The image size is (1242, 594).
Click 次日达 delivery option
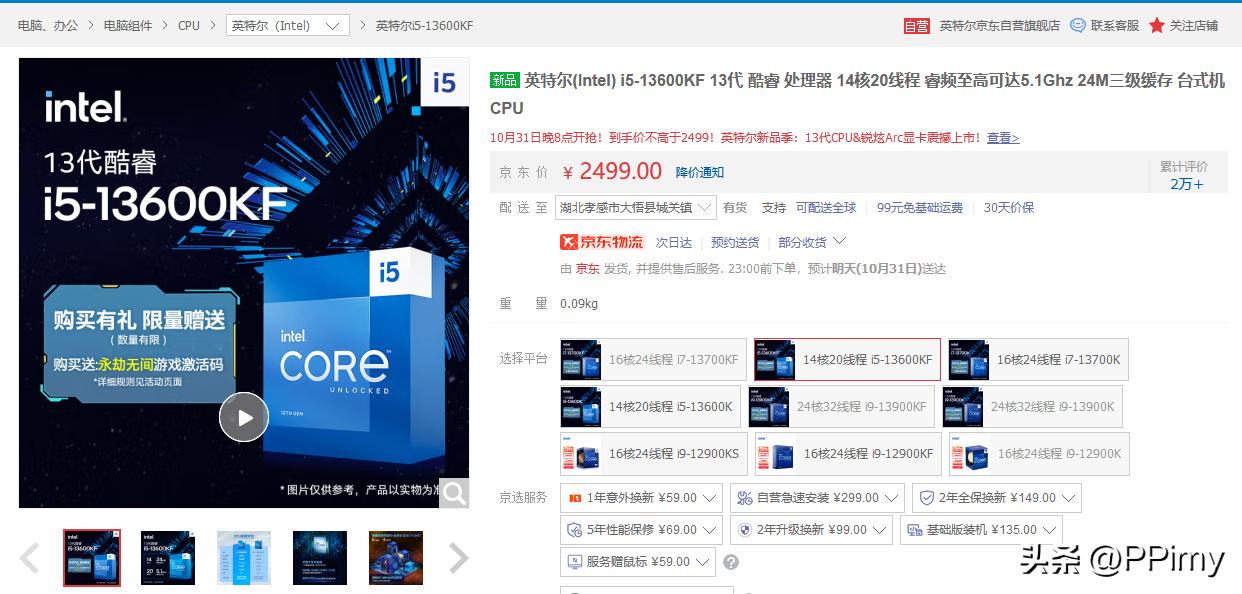coord(674,242)
